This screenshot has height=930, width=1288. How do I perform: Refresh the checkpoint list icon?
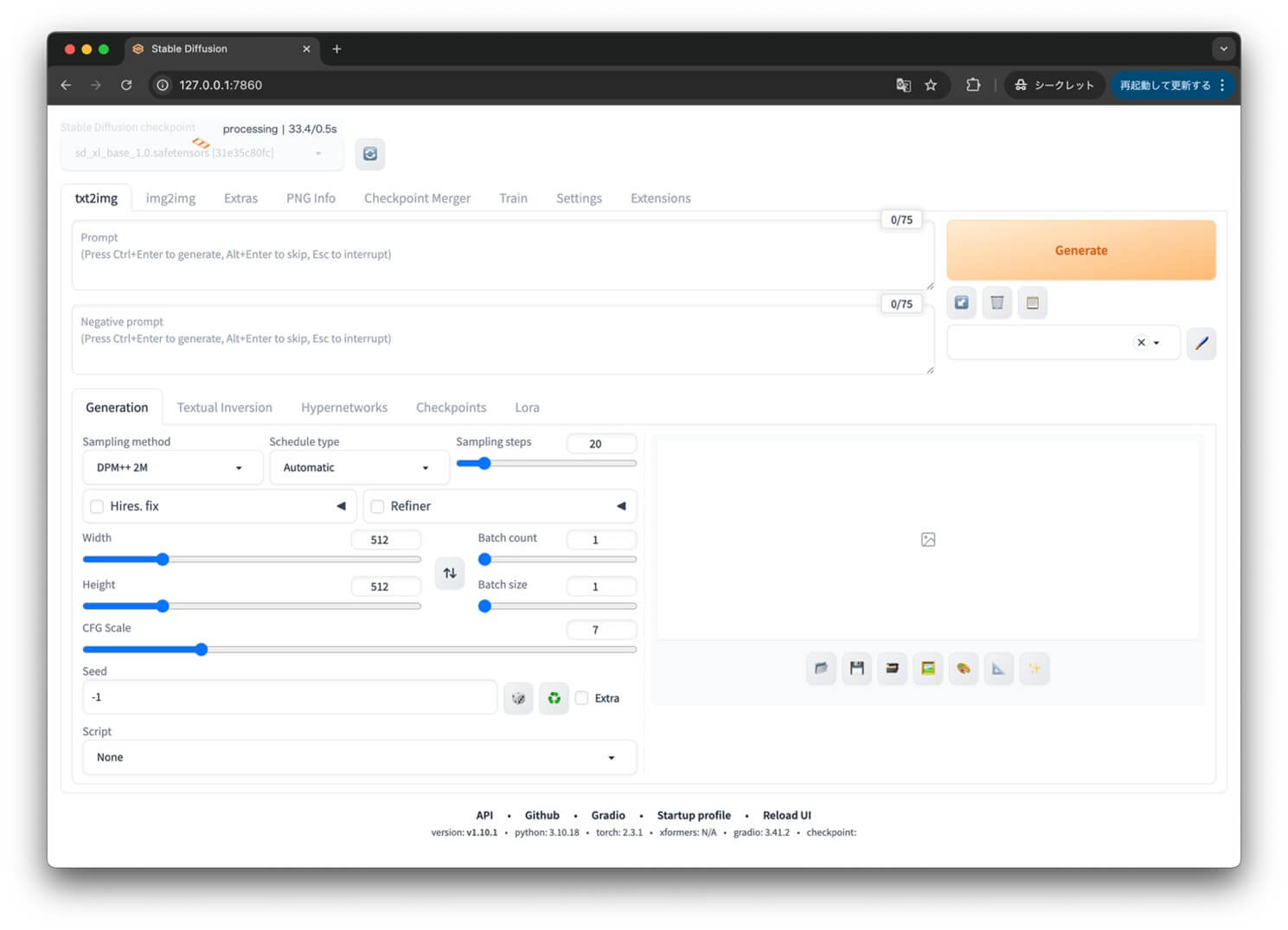pos(369,154)
